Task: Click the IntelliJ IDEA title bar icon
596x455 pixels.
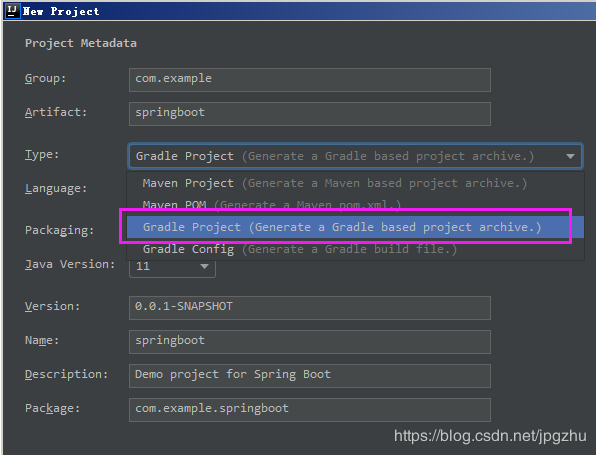Action: pos(12,11)
